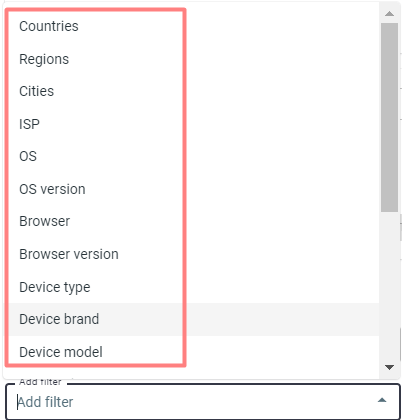Click scrollbar up arrow in list
Image resolution: width=402 pixels, height=420 pixels.
click(389, 14)
